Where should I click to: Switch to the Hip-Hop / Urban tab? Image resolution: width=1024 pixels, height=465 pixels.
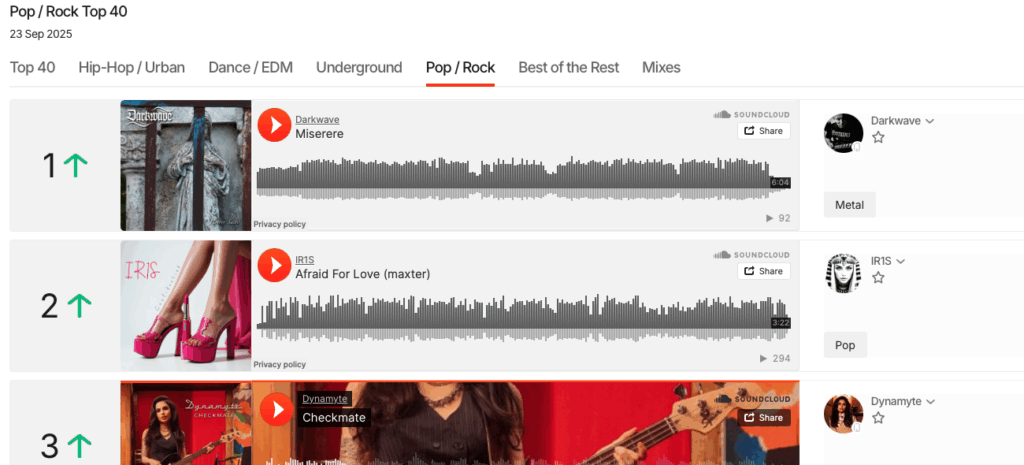[x=131, y=67]
